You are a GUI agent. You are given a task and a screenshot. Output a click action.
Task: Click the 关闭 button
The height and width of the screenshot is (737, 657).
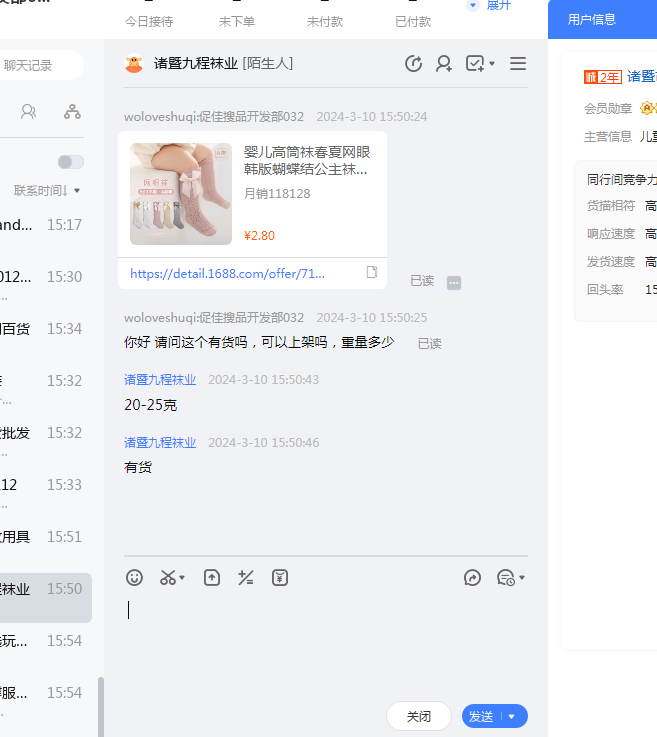[418, 716]
